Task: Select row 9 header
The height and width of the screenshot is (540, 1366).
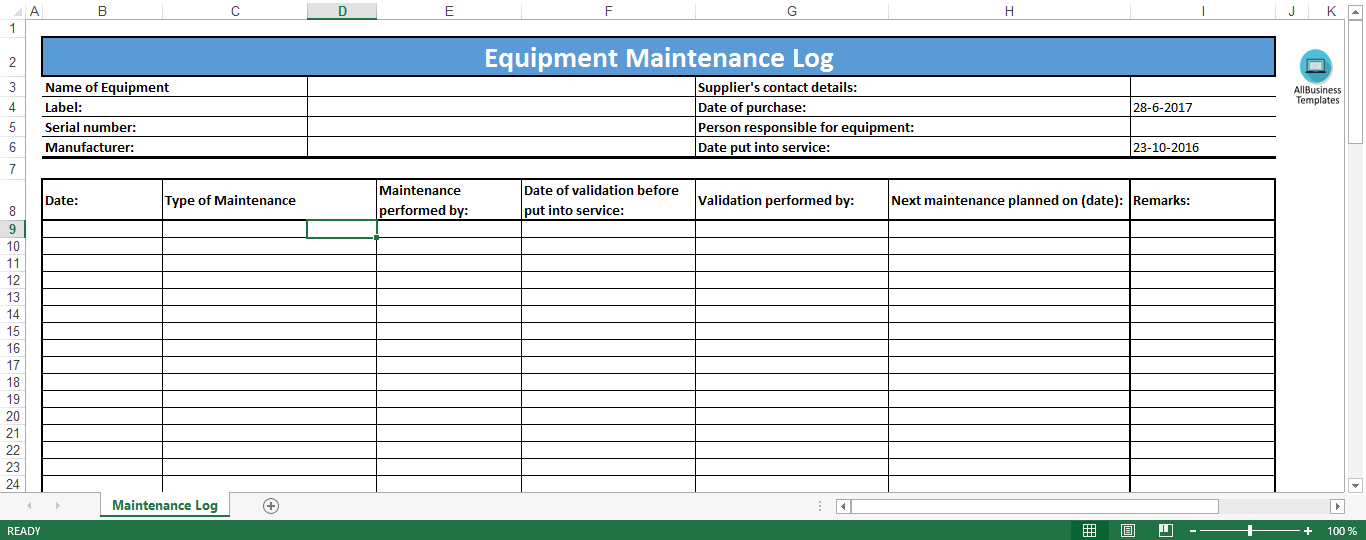Action: [13, 229]
